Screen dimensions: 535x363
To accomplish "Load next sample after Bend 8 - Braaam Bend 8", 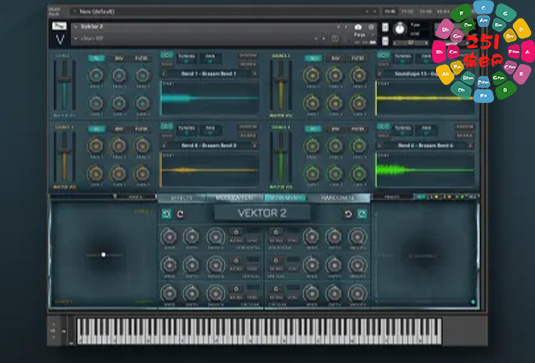I will (x=254, y=146).
